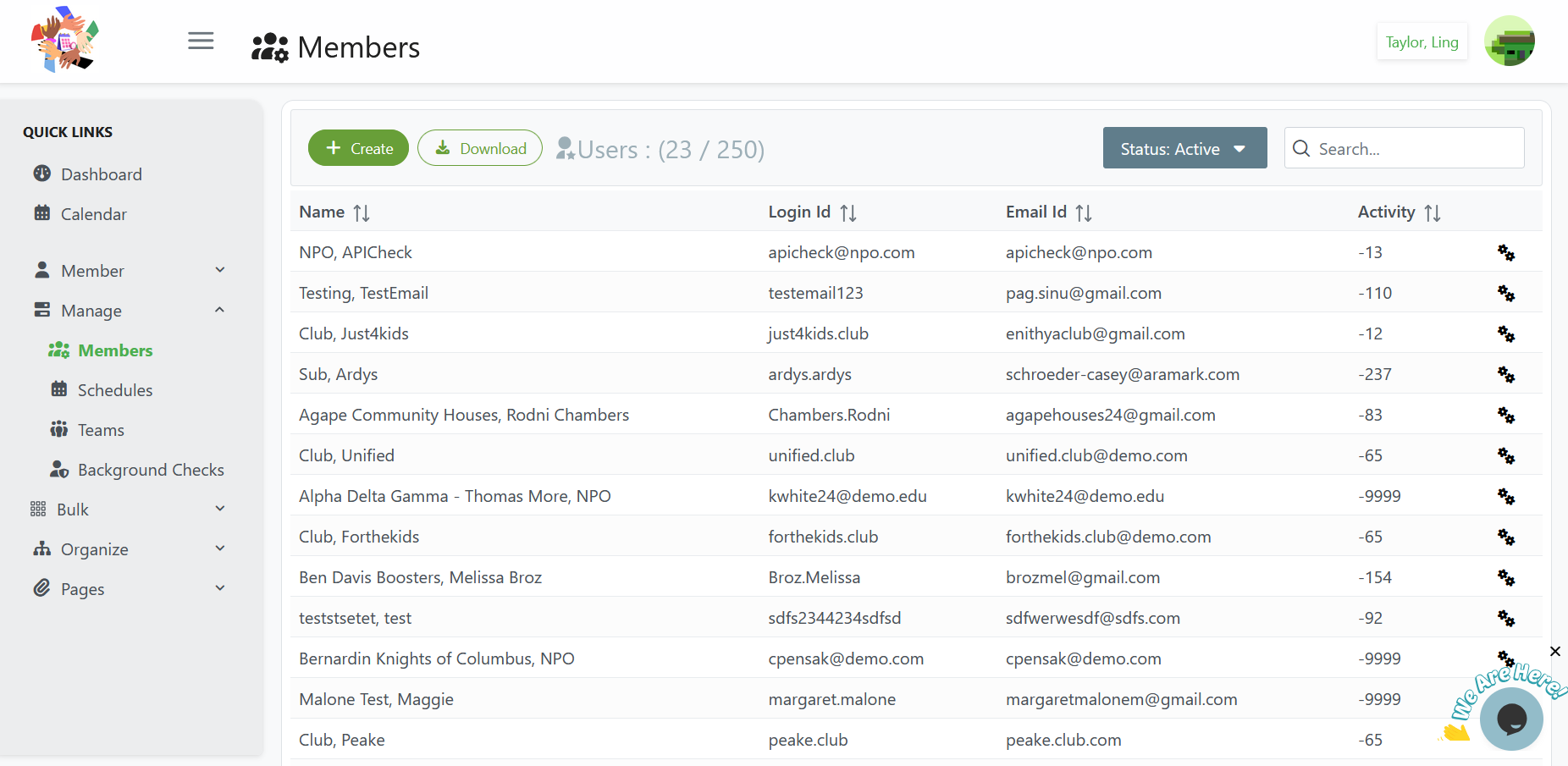Sort members by Activity column
Image resolution: width=1568 pixels, height=766 pixels.
tap(1432, 212)
